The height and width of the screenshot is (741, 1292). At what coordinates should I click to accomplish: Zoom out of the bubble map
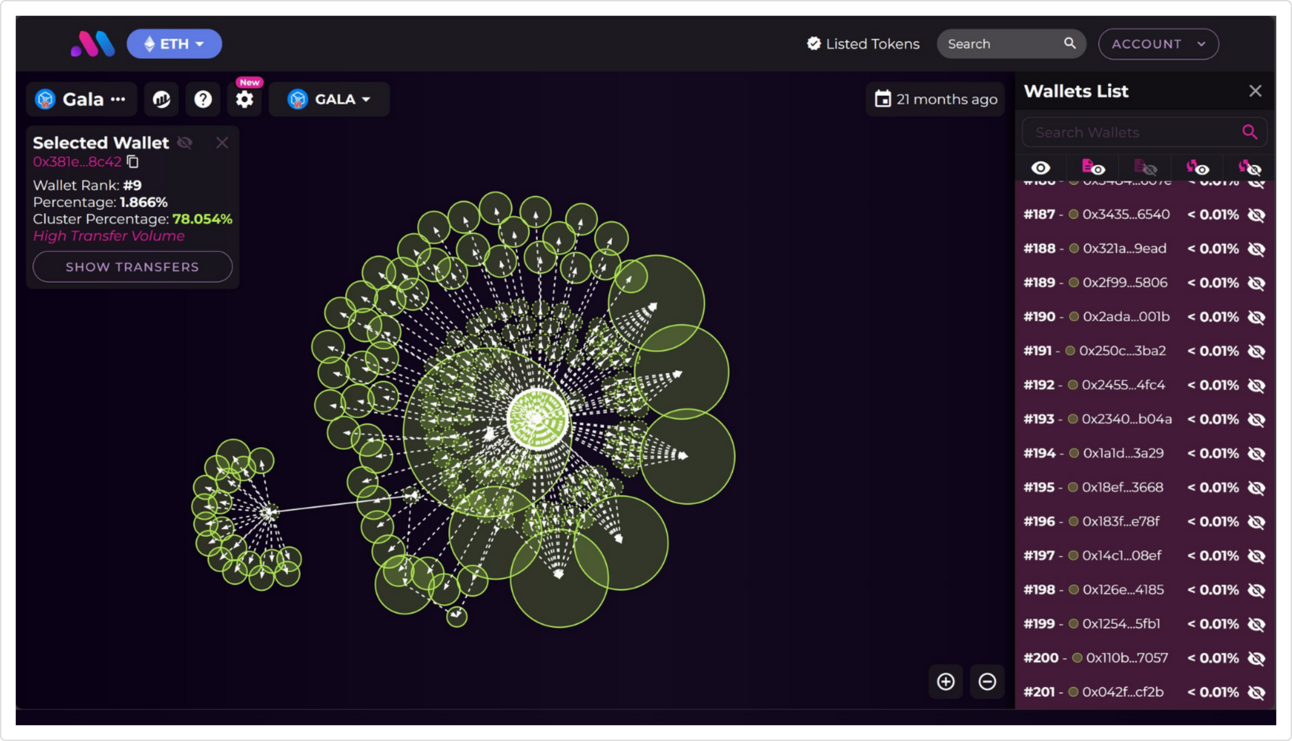click(x=986, y=681)
